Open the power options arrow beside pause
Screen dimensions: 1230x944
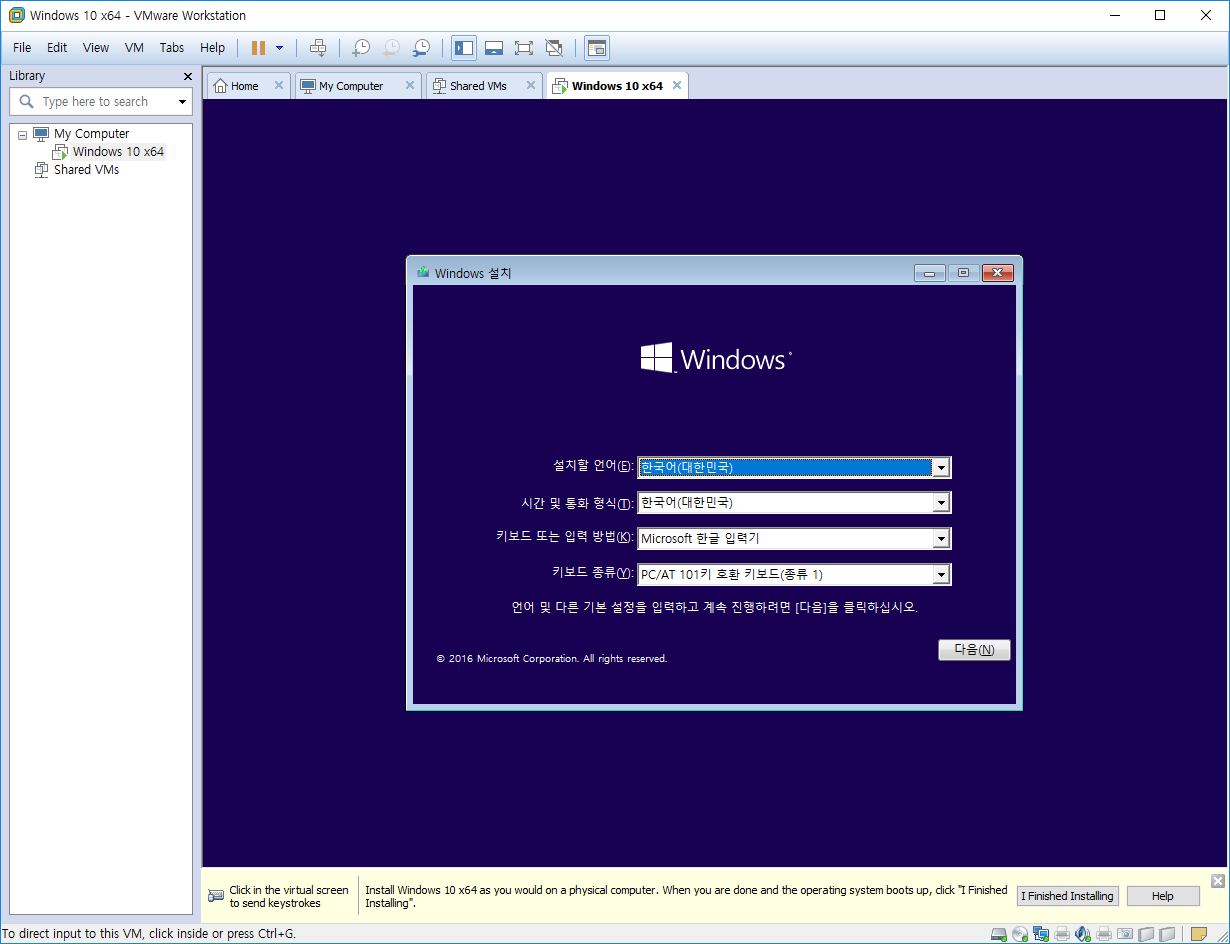tap(280, 47)
